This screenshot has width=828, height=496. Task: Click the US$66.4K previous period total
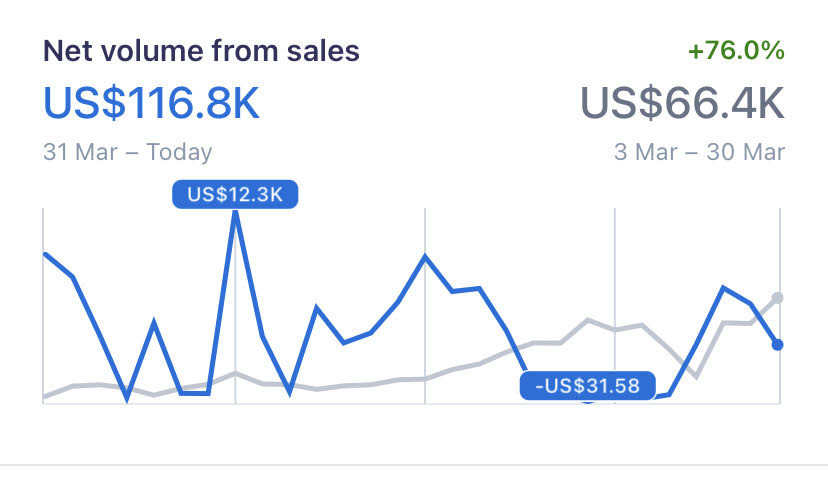pyautogui.click(x=682, y=103)
